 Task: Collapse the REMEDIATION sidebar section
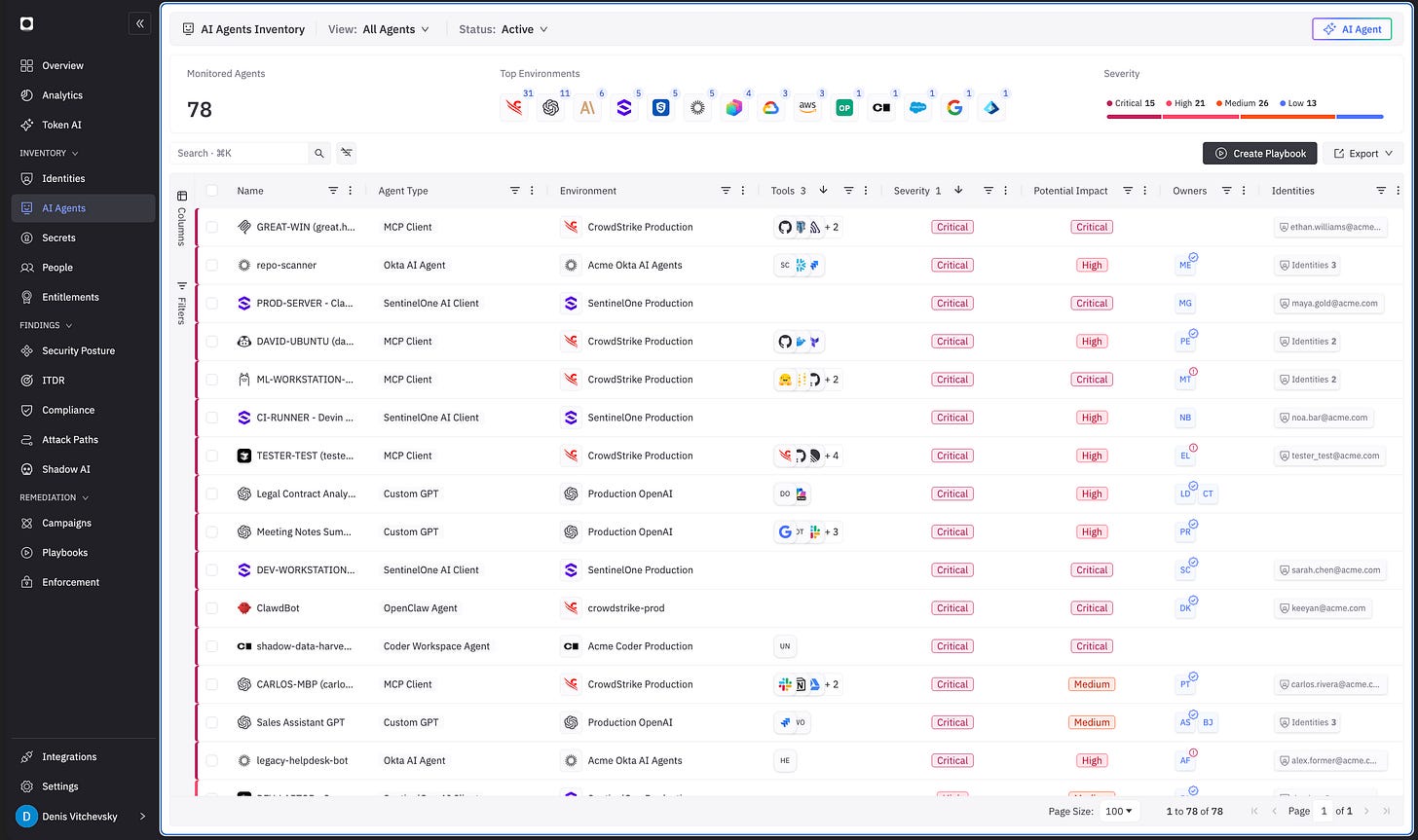click(x=54, y=497)
